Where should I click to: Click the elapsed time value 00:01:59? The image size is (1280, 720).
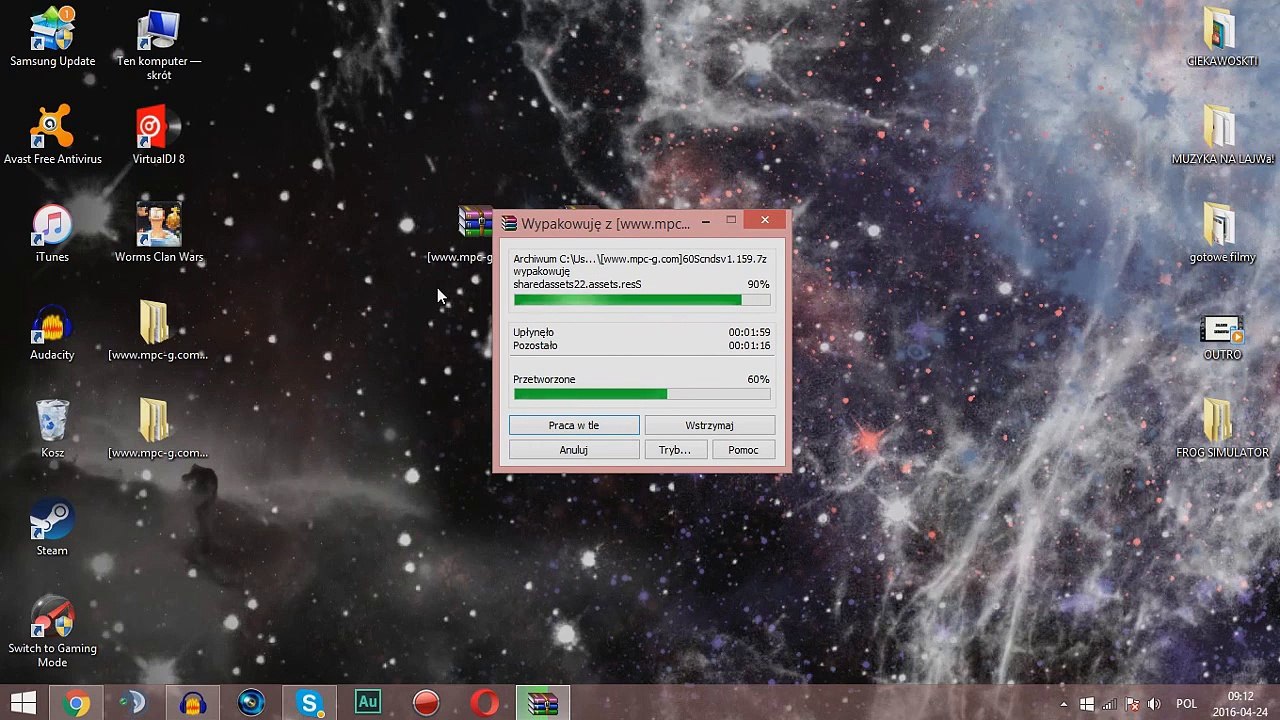[749, 332]
